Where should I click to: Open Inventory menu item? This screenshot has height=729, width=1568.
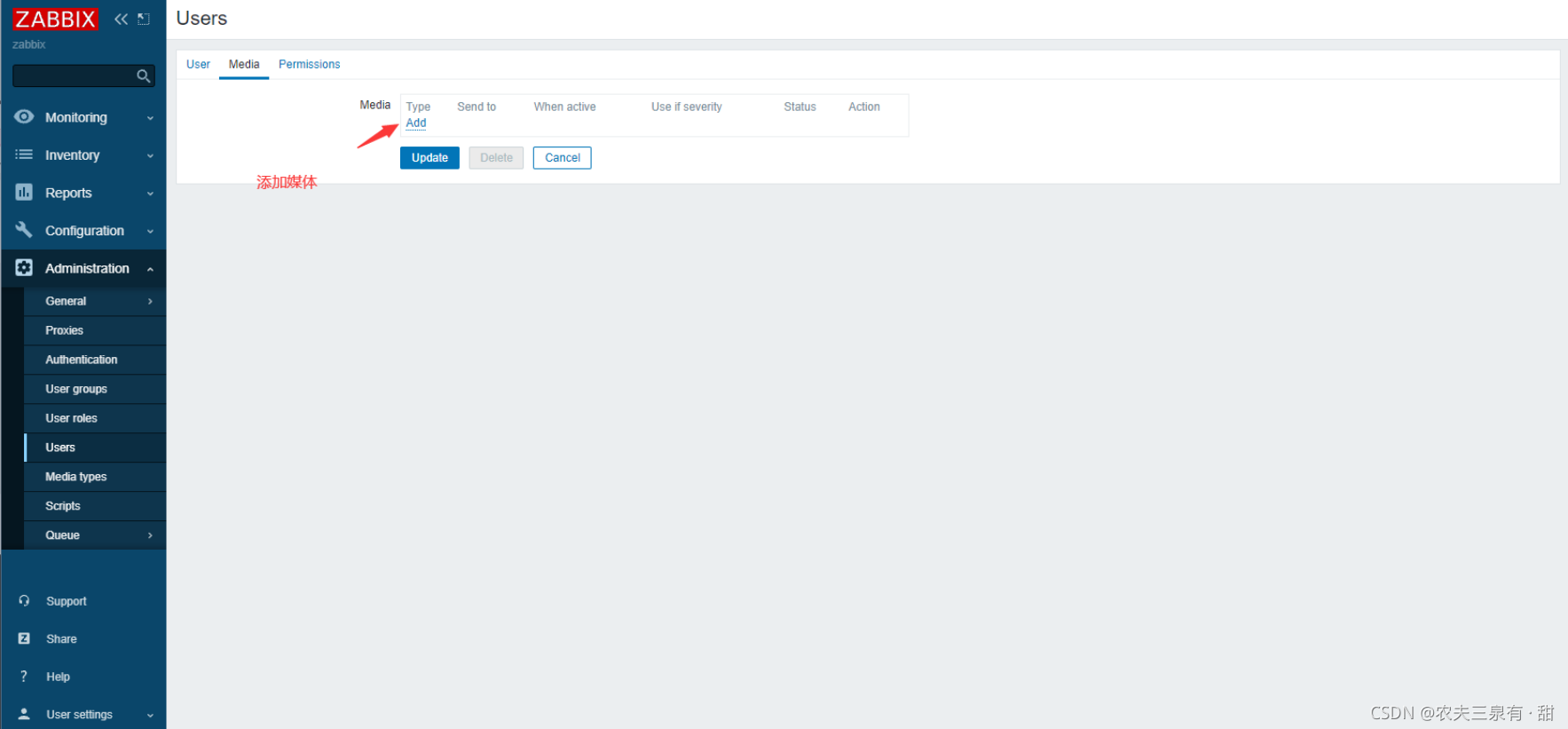tap(83, 155)
